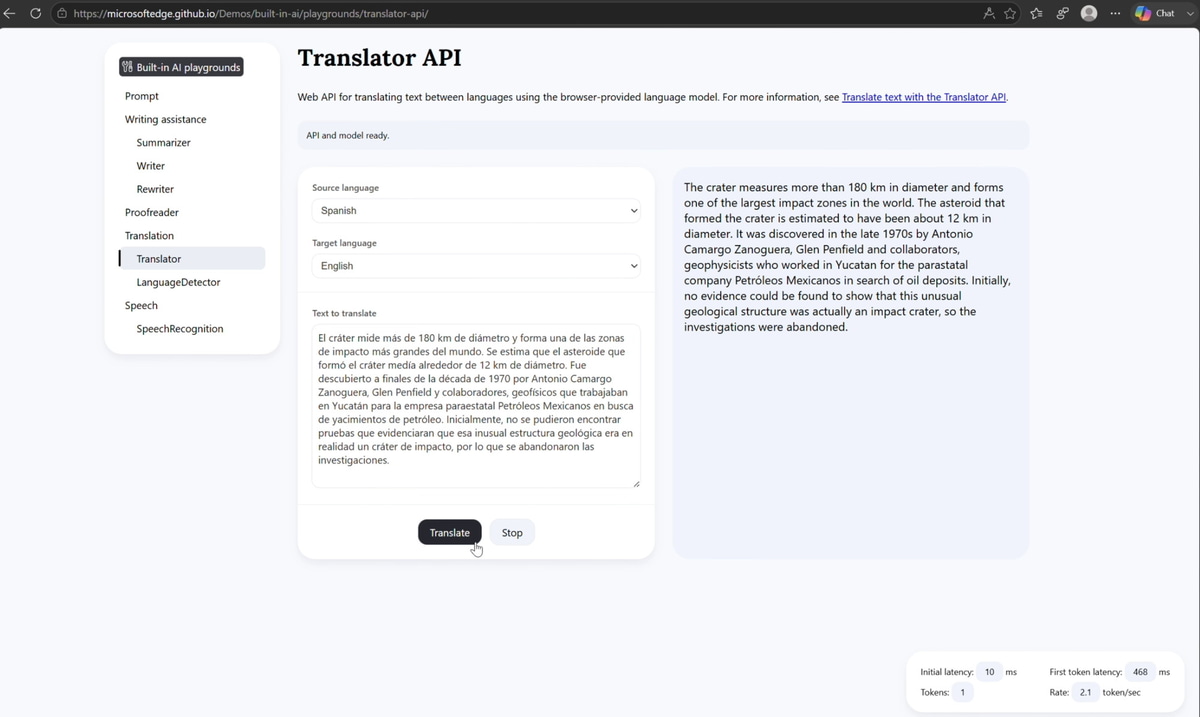
Task: Select Translator in the sidebar
Action: [192, 259]
